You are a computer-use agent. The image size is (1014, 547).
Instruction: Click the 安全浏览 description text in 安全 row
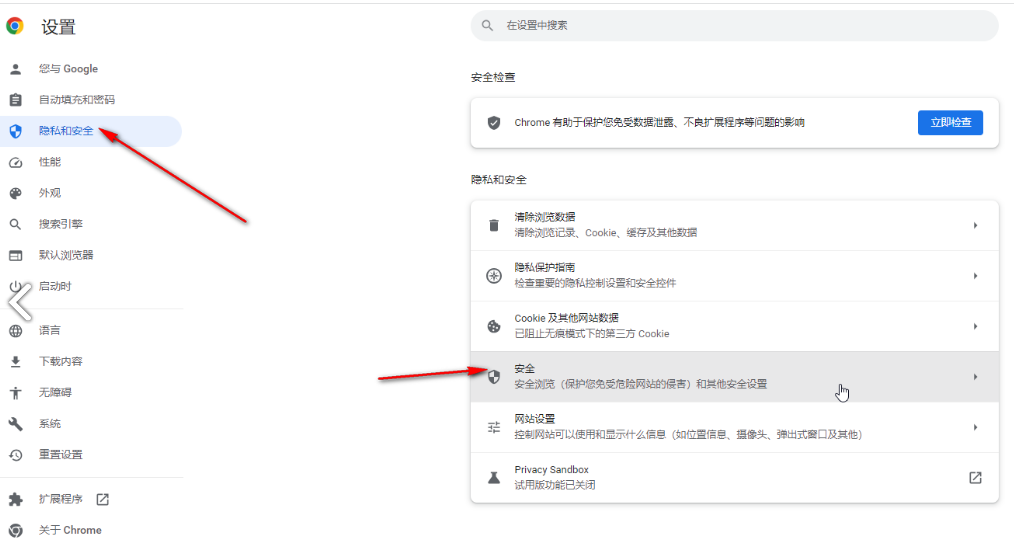(640, 384)
